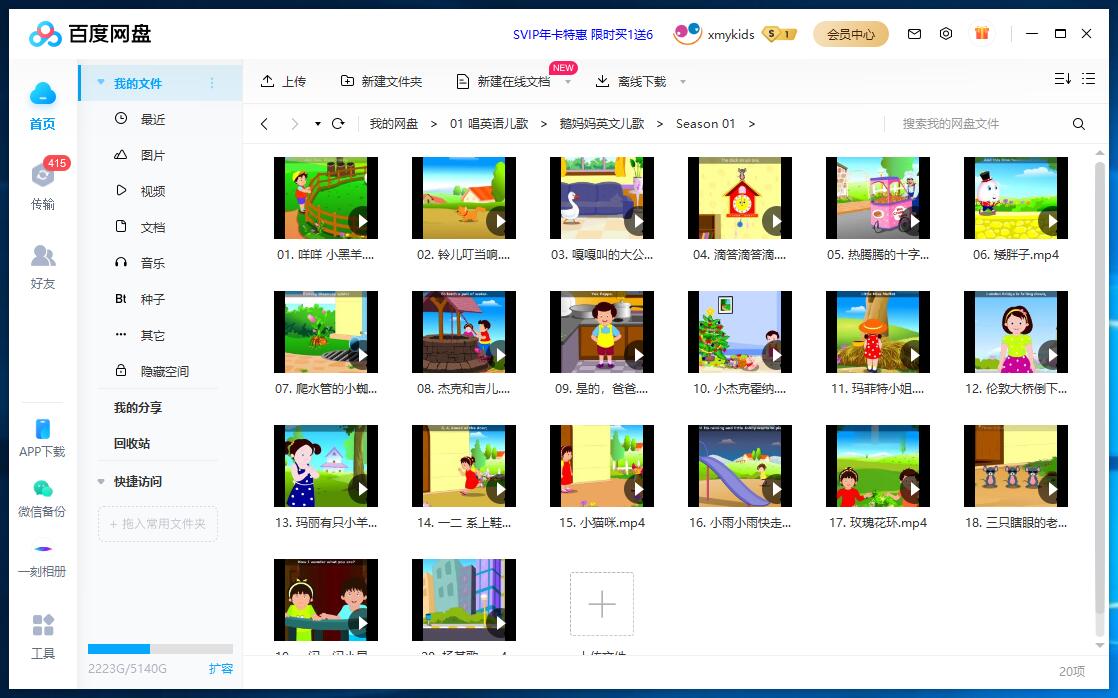Open the settings gear icon

tap(946, 33)
